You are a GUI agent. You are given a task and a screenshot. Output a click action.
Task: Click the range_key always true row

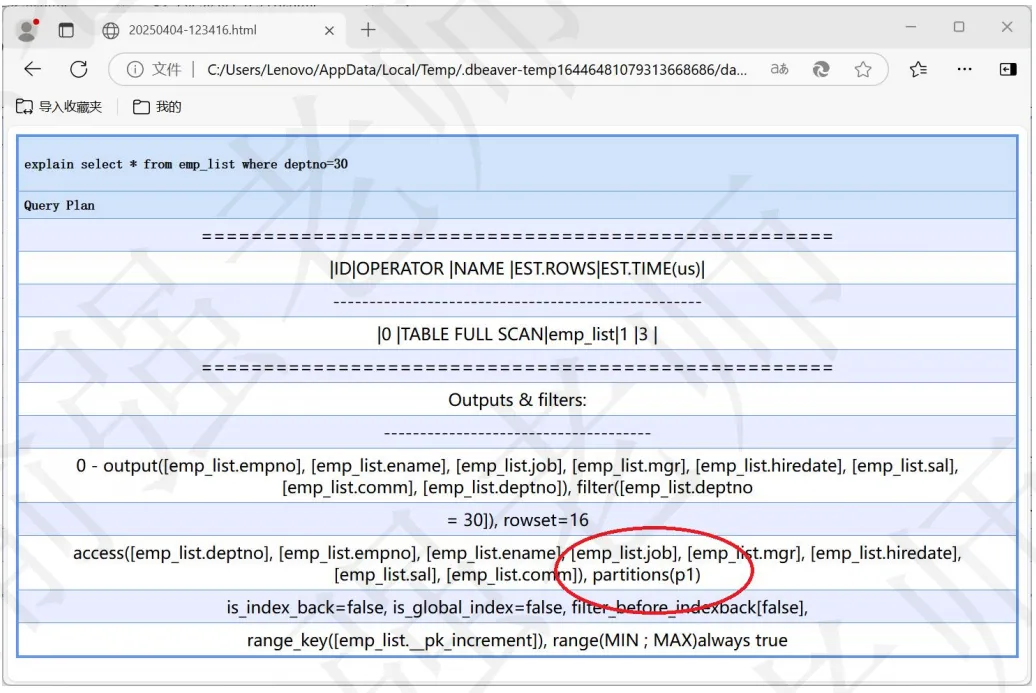[517, 639]
